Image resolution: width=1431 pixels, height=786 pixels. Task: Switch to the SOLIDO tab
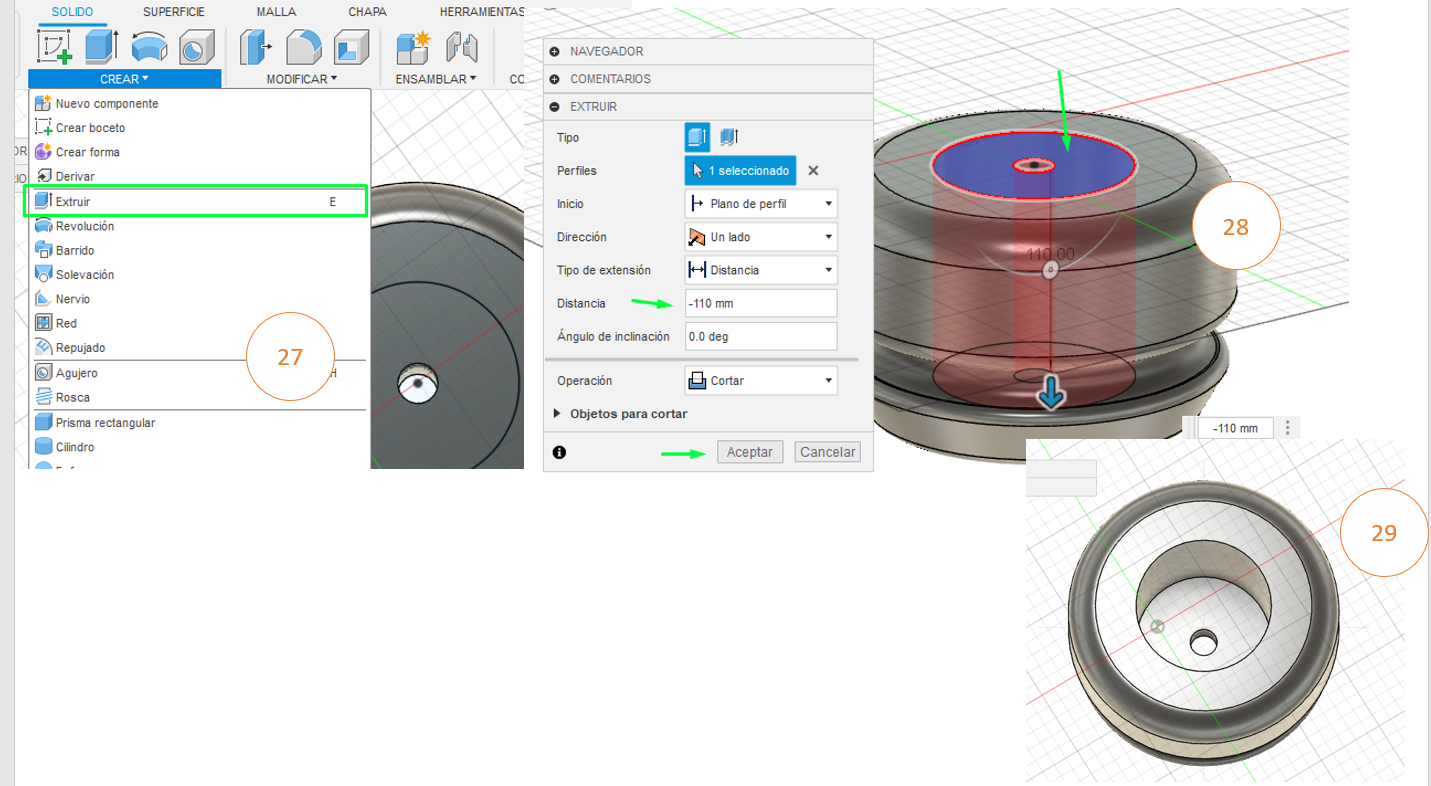click(x=72, y=12)
